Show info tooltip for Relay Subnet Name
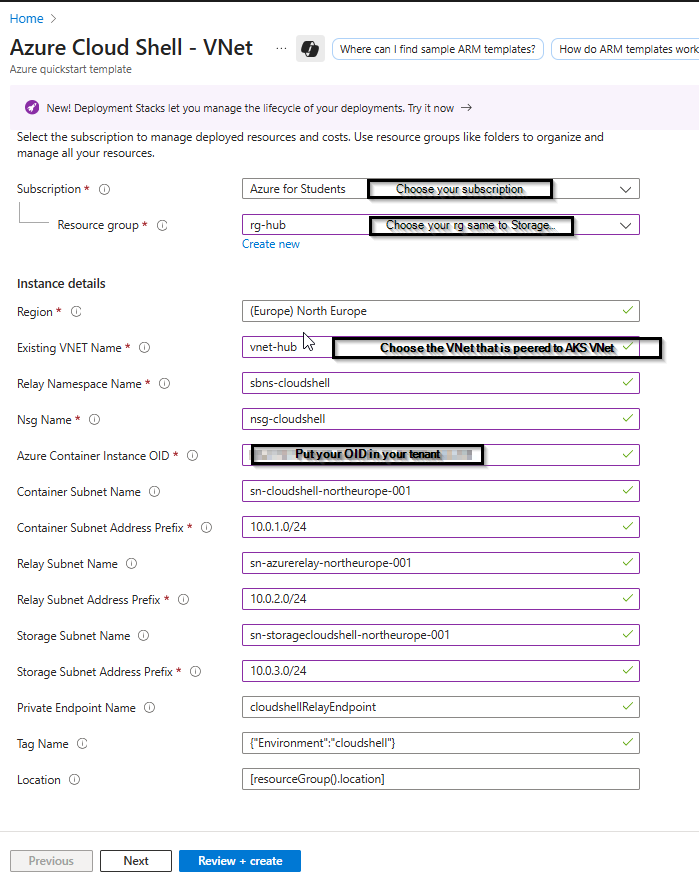The width and height of the screenshot is (699, 887). coord(131,563)
